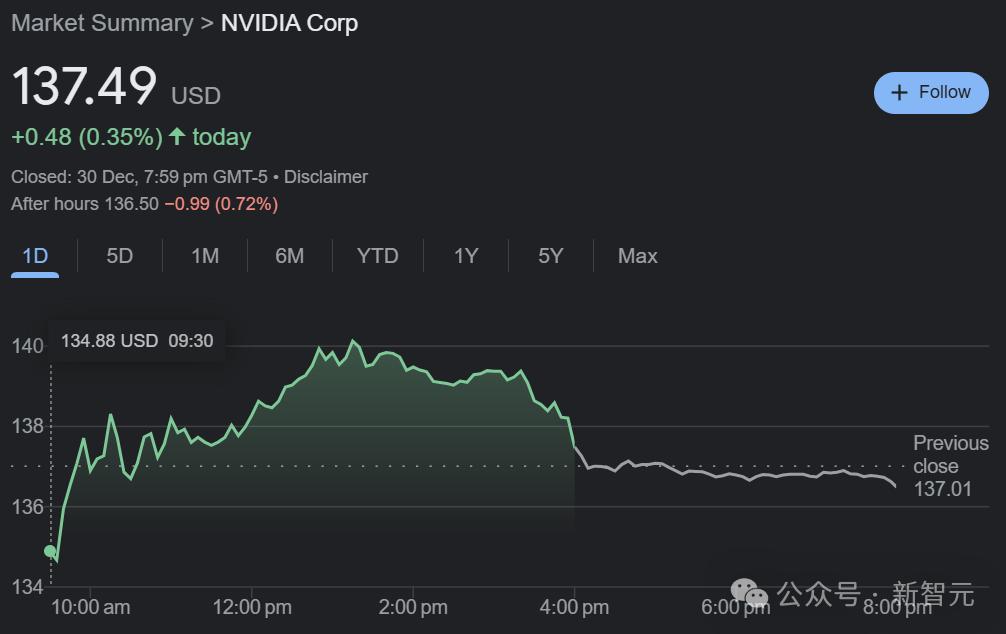
Task: Switch to the 5D tab
Action: [119, 256]
